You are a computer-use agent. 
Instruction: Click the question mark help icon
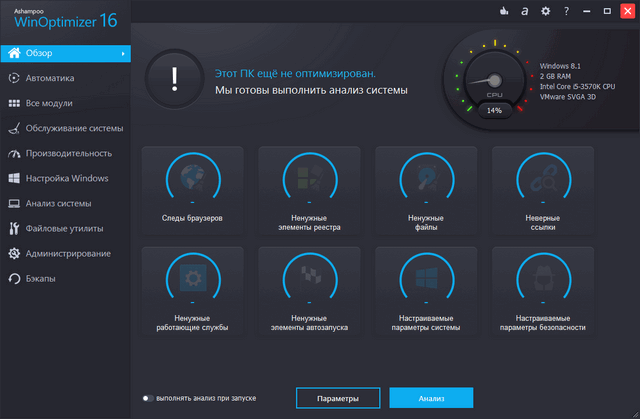[568, 11]
